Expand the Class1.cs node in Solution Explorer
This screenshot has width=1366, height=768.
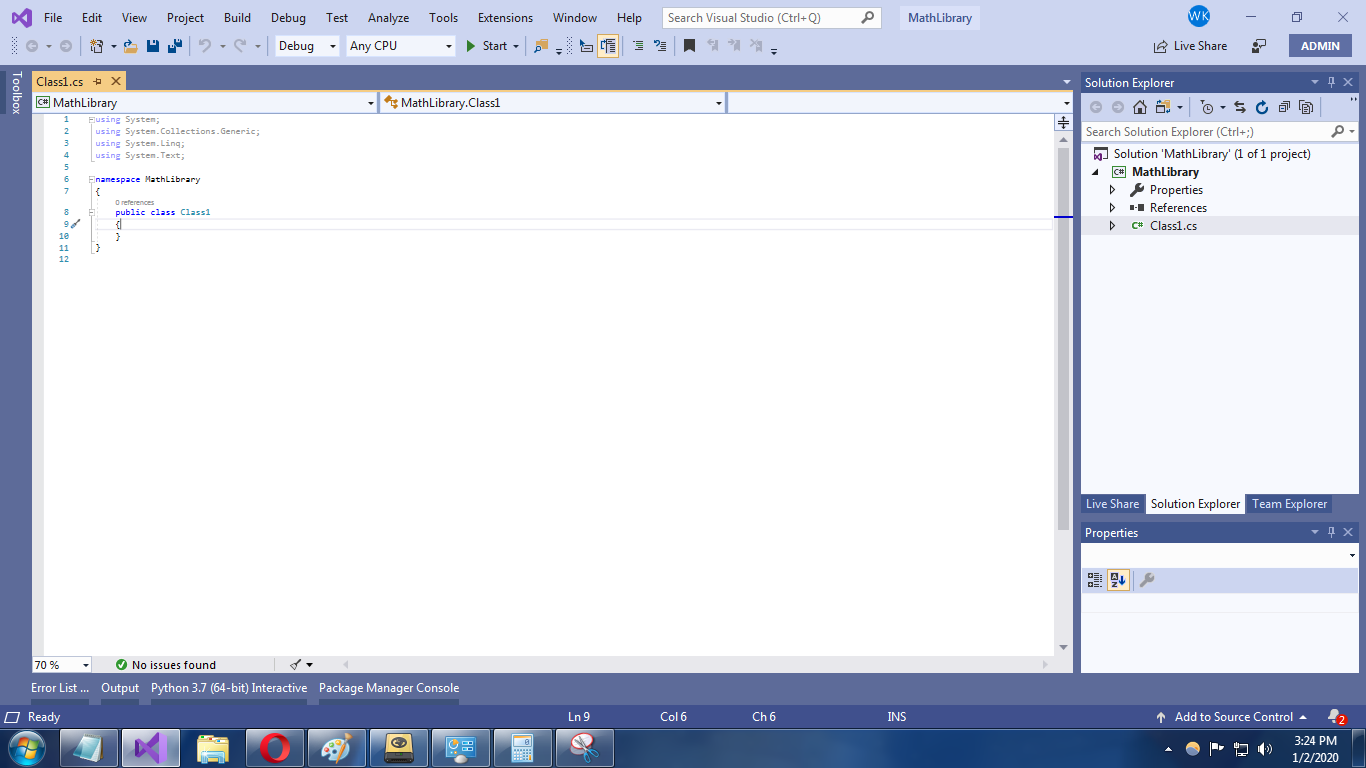pos(1112,226)
